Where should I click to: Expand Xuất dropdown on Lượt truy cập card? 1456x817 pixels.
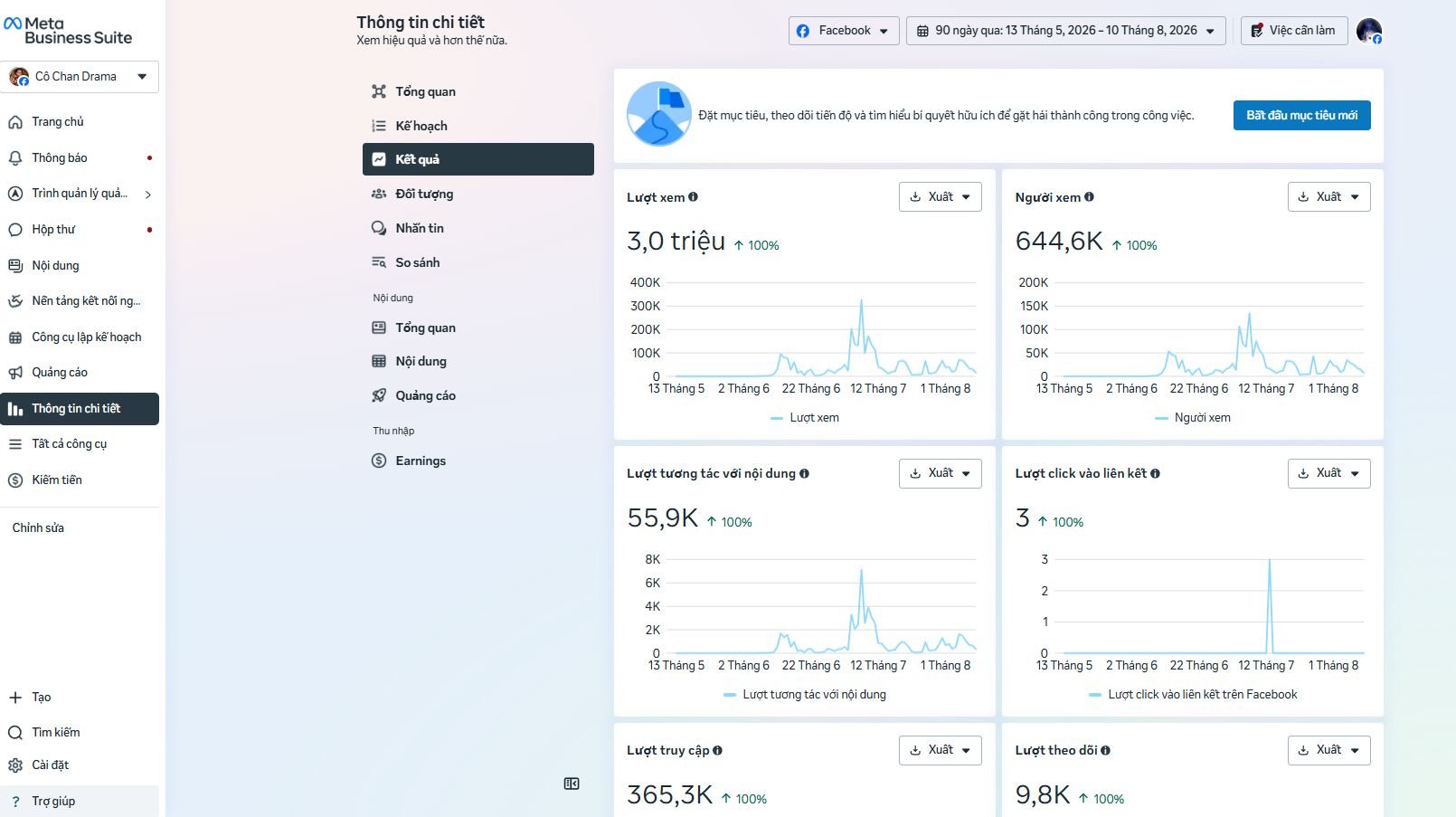[941, 750]
